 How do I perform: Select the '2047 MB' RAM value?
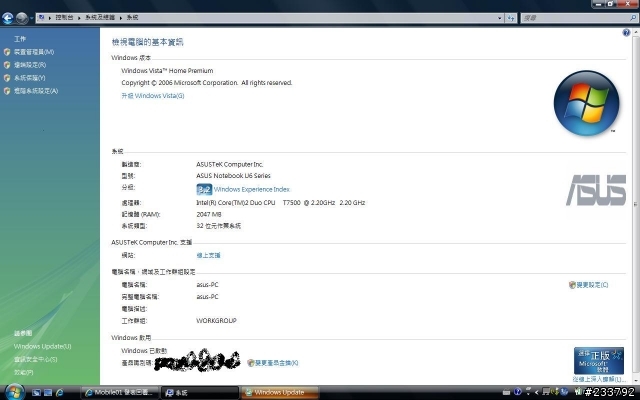[x=209, y=214]
